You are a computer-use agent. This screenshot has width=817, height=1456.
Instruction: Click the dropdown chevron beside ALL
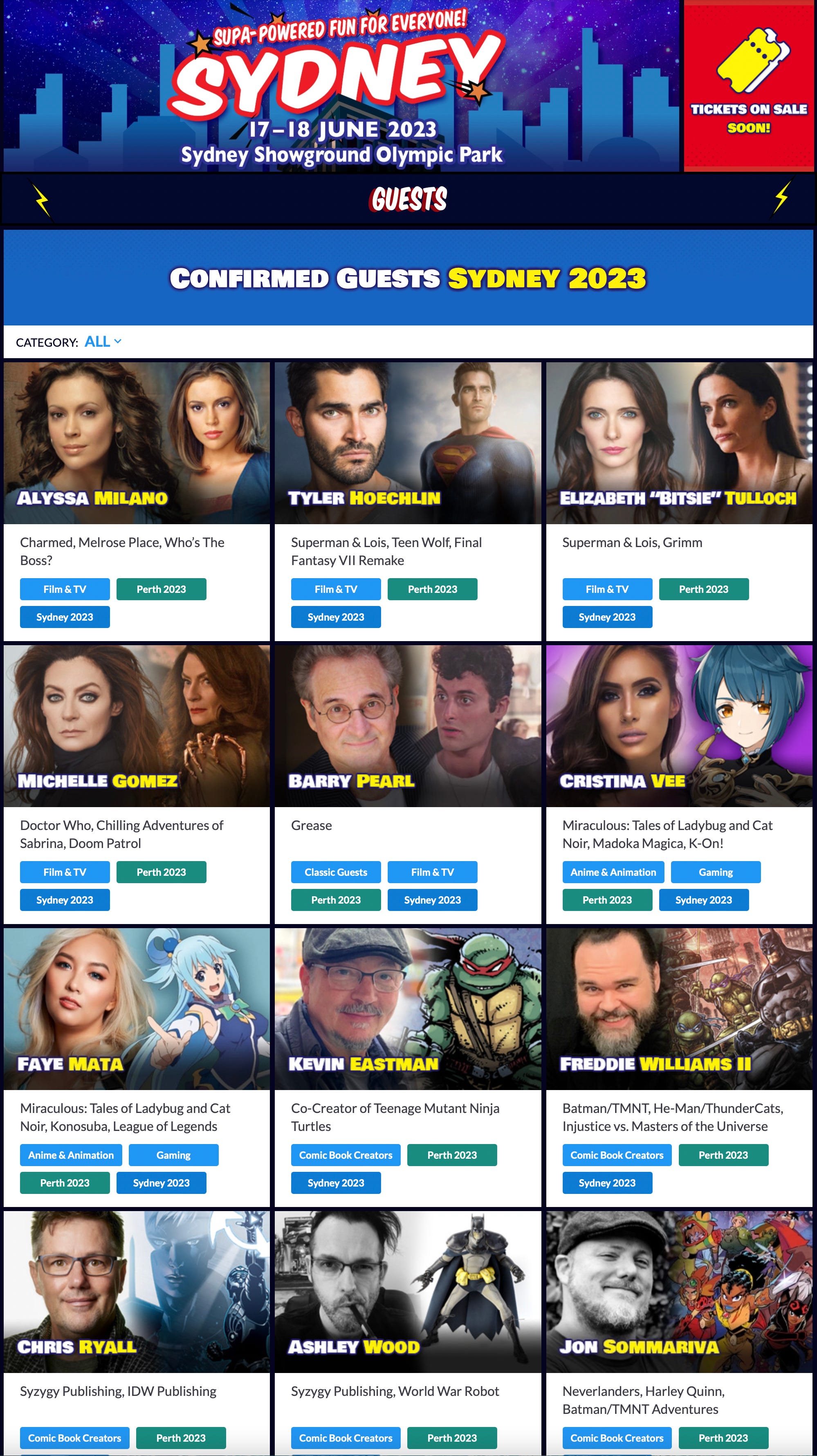pyautogui.click(x=118, y=341)
